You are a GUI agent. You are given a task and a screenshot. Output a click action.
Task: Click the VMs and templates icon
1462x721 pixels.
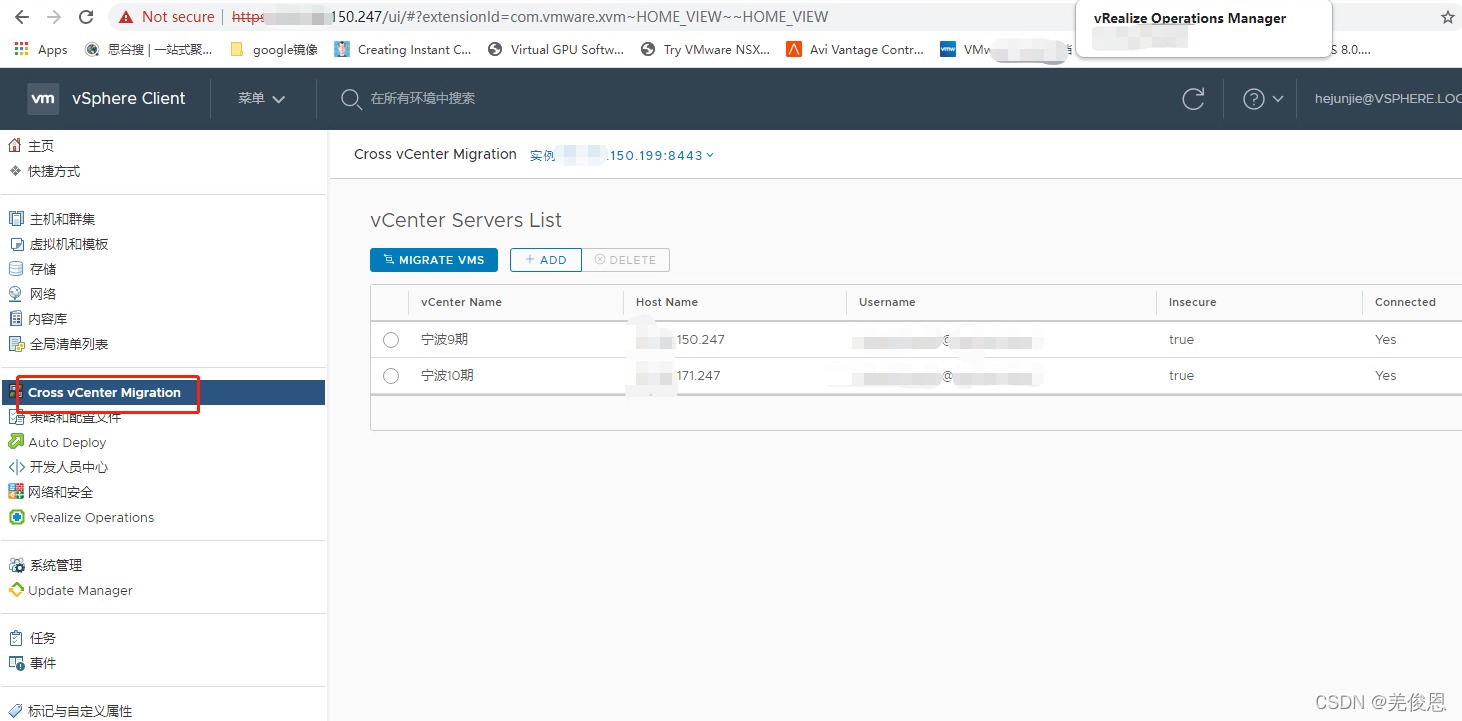[16, 244]
